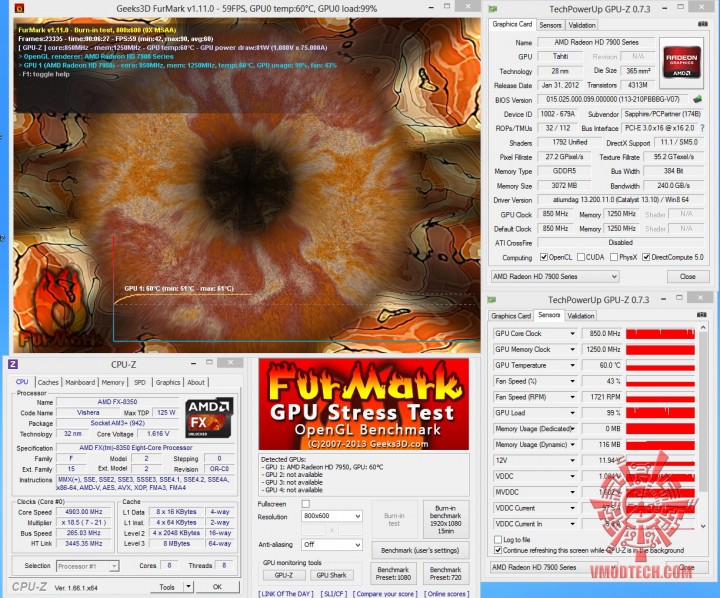
Task: Click the FurMark GPU Stress Test banner
Action: coord(364,404)
